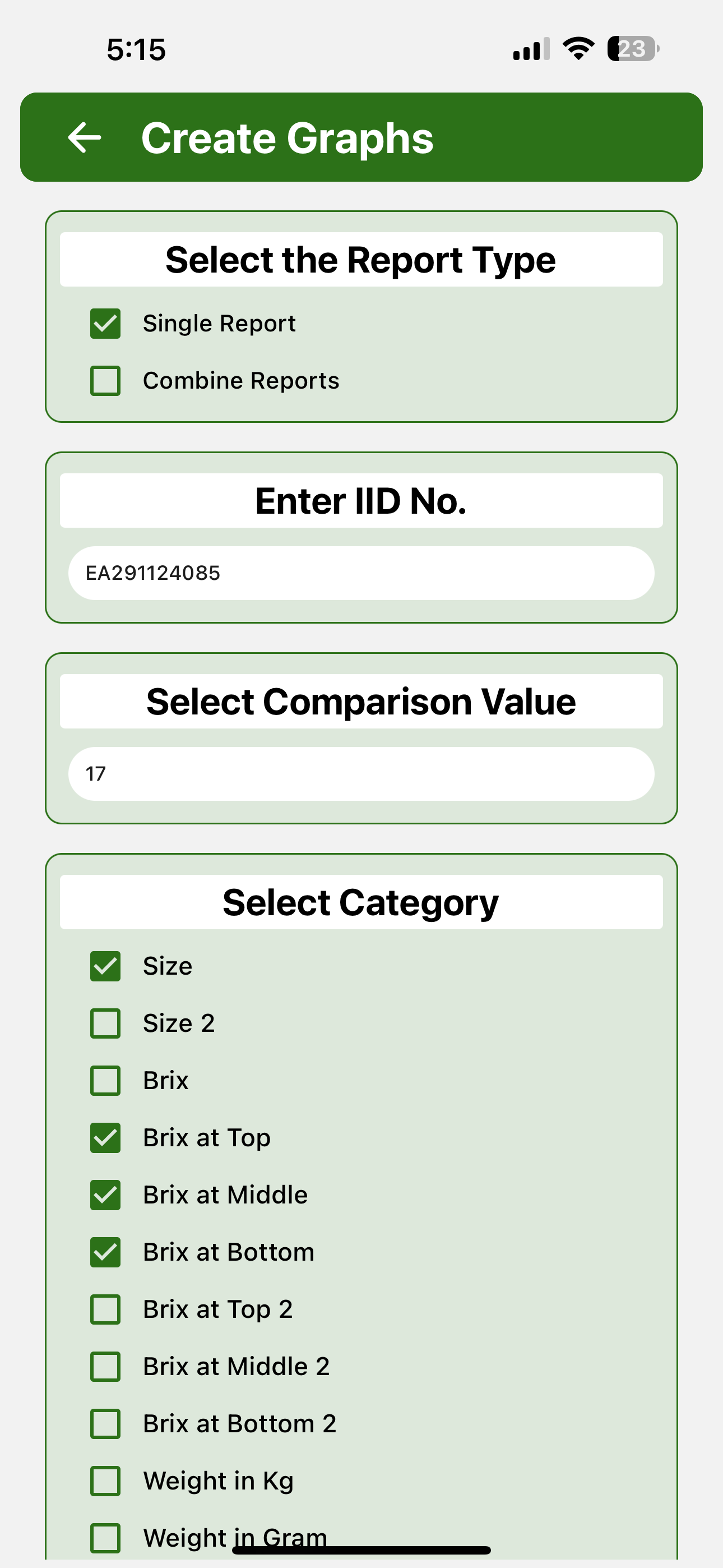Enable Brix at Middle 2 checkbox

click(x=105, y=1367)
